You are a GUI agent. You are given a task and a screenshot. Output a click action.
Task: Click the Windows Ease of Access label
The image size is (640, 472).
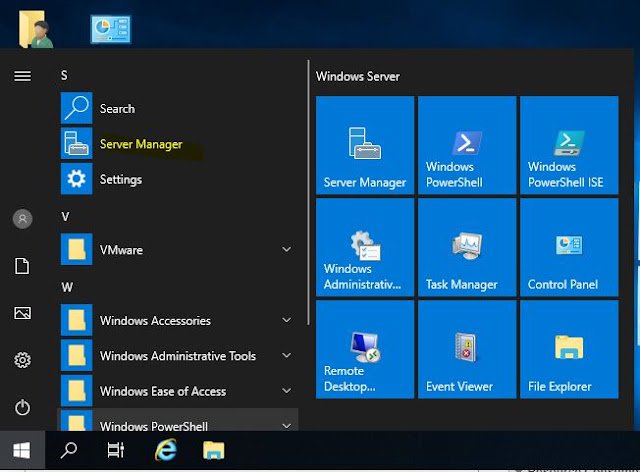point(163,391)
